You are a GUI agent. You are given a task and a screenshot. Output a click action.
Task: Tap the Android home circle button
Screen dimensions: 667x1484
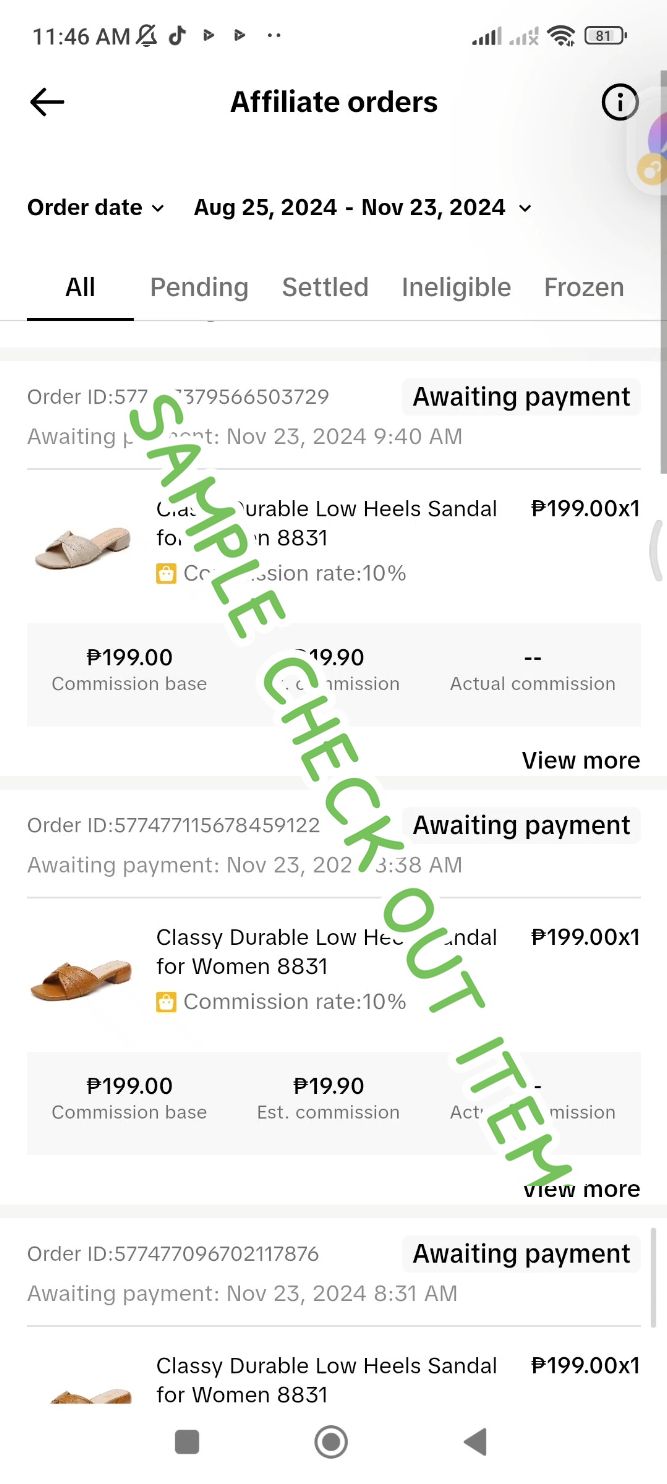[x=331, y=1441]
